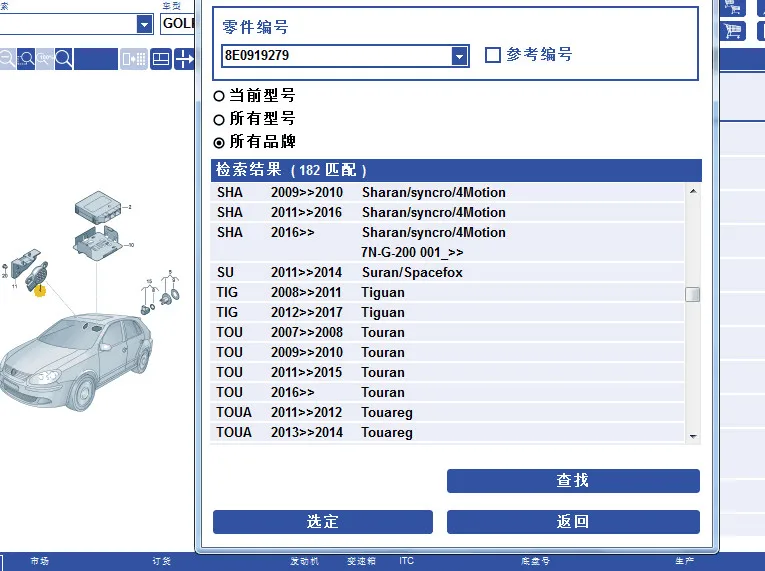Click the car illustration in the diagram
765x571 pixels.
pos(76,360)
